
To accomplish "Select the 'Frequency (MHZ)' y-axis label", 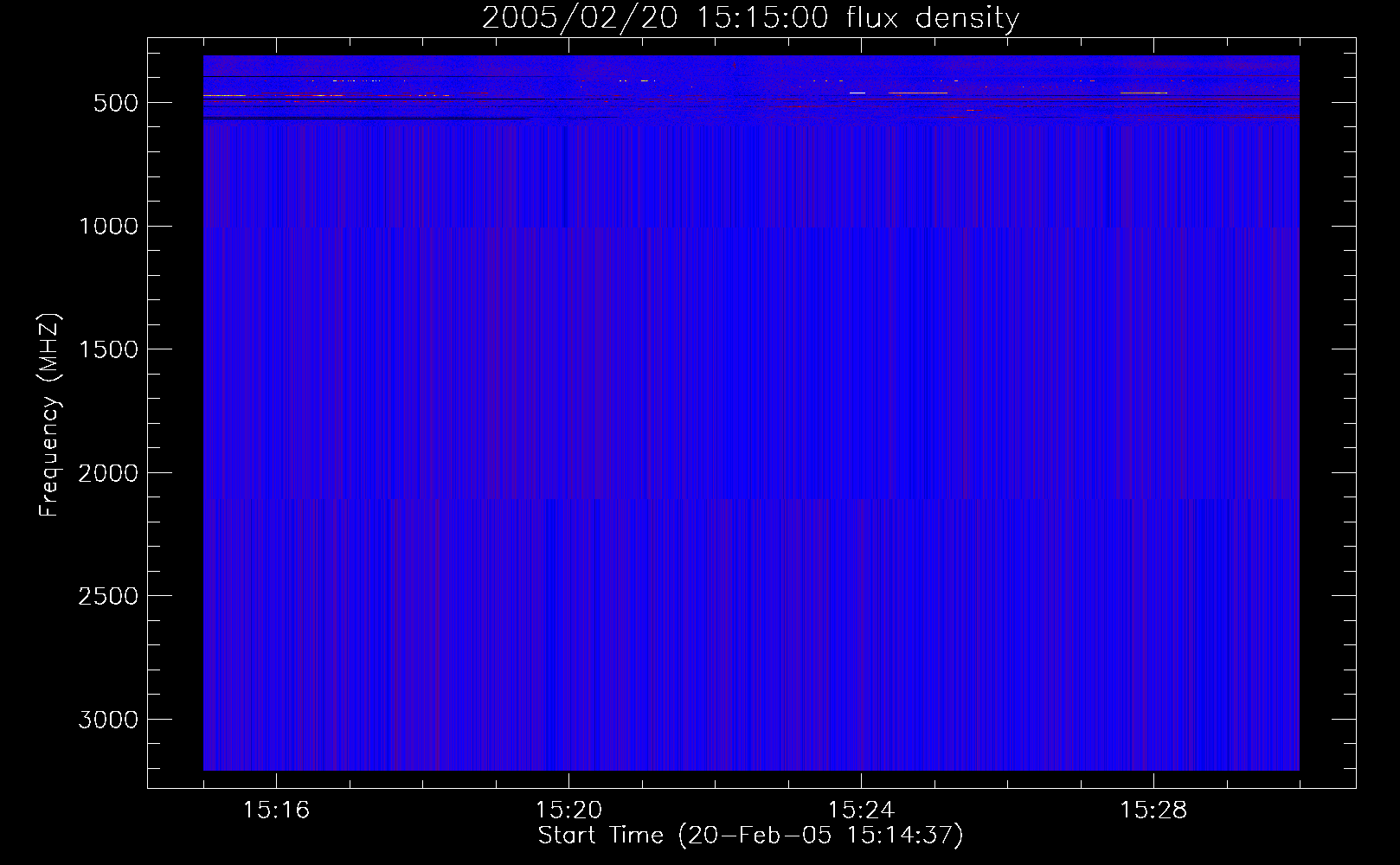I will point(49,415).
